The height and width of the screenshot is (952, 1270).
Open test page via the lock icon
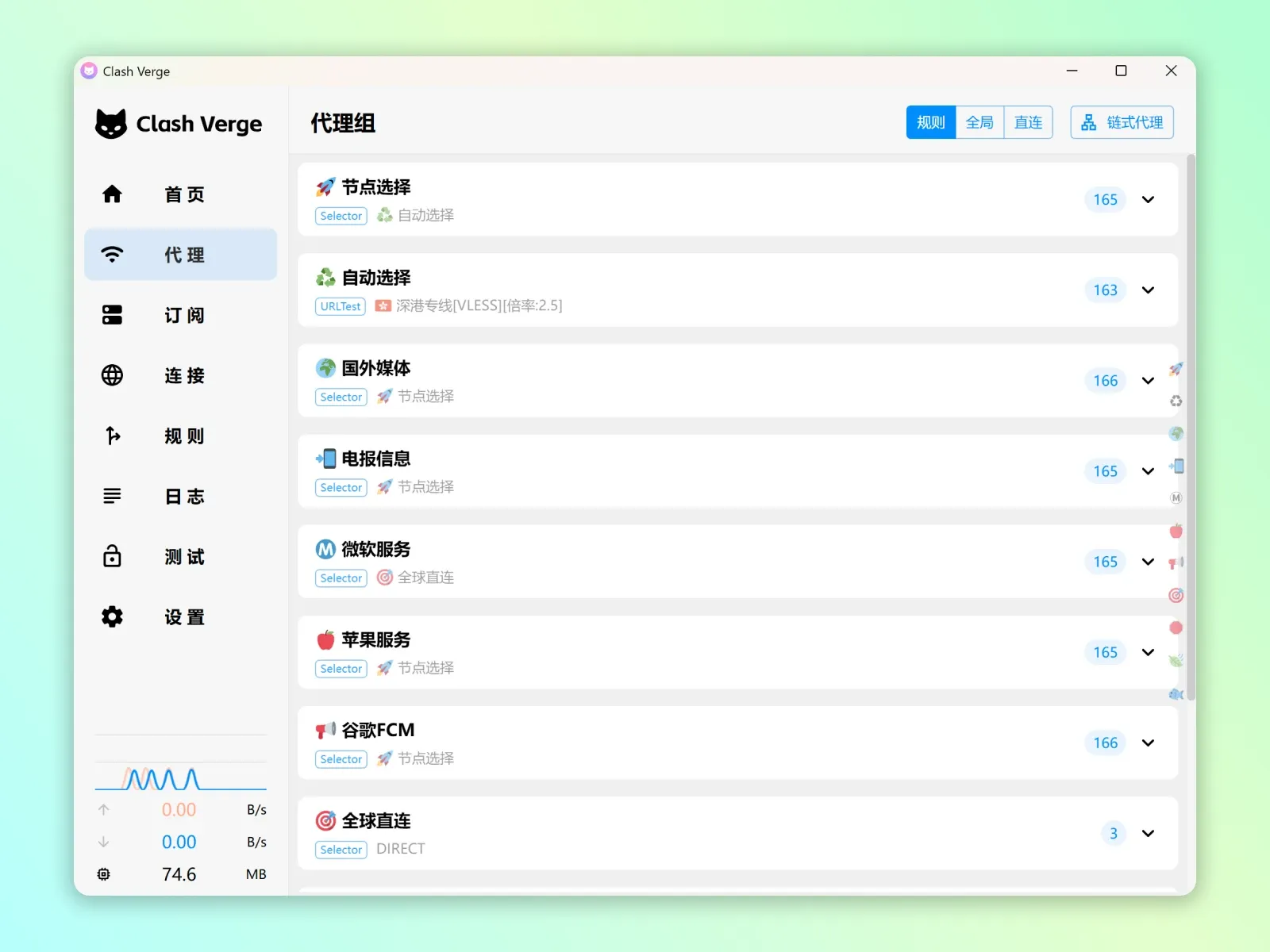point(112,556)
